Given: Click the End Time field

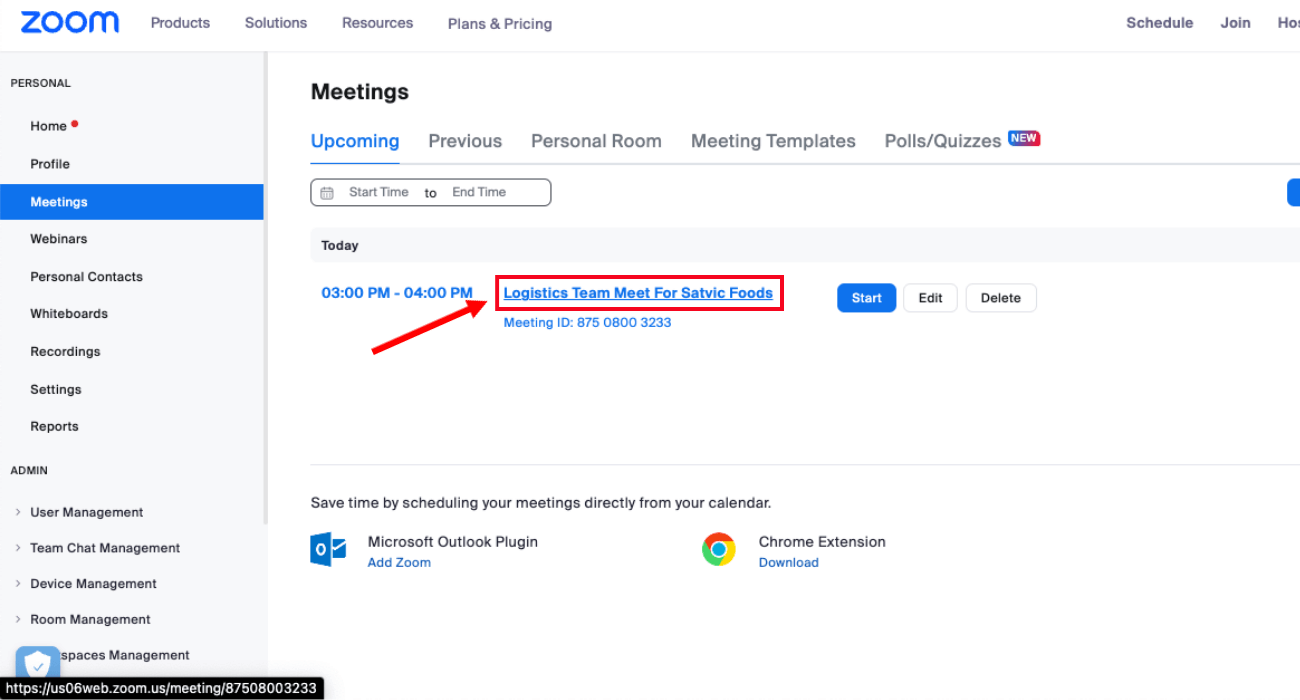Looking at the screenshot, I should point(479,192).
